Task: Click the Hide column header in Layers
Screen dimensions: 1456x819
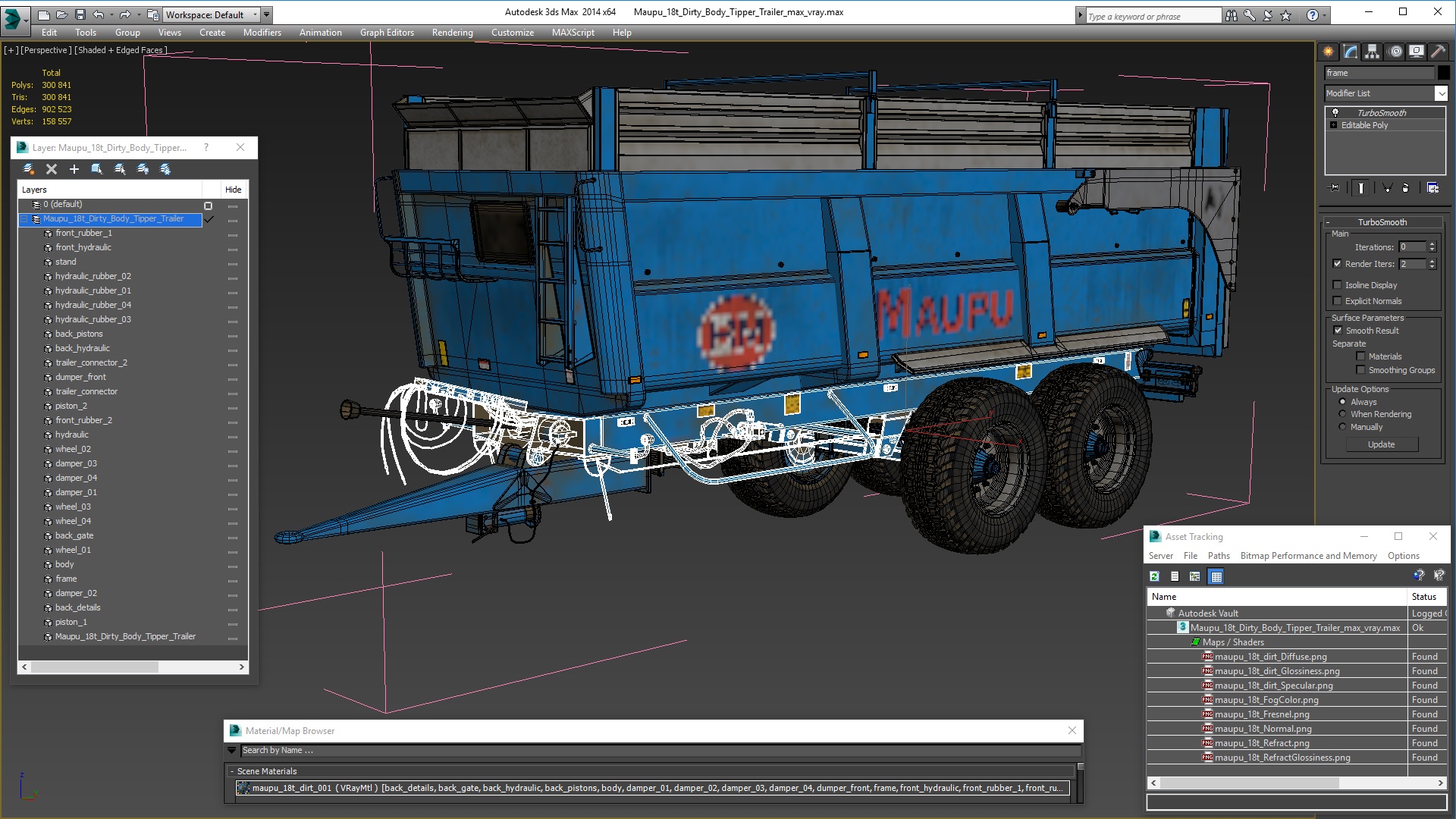Action: 234,190
